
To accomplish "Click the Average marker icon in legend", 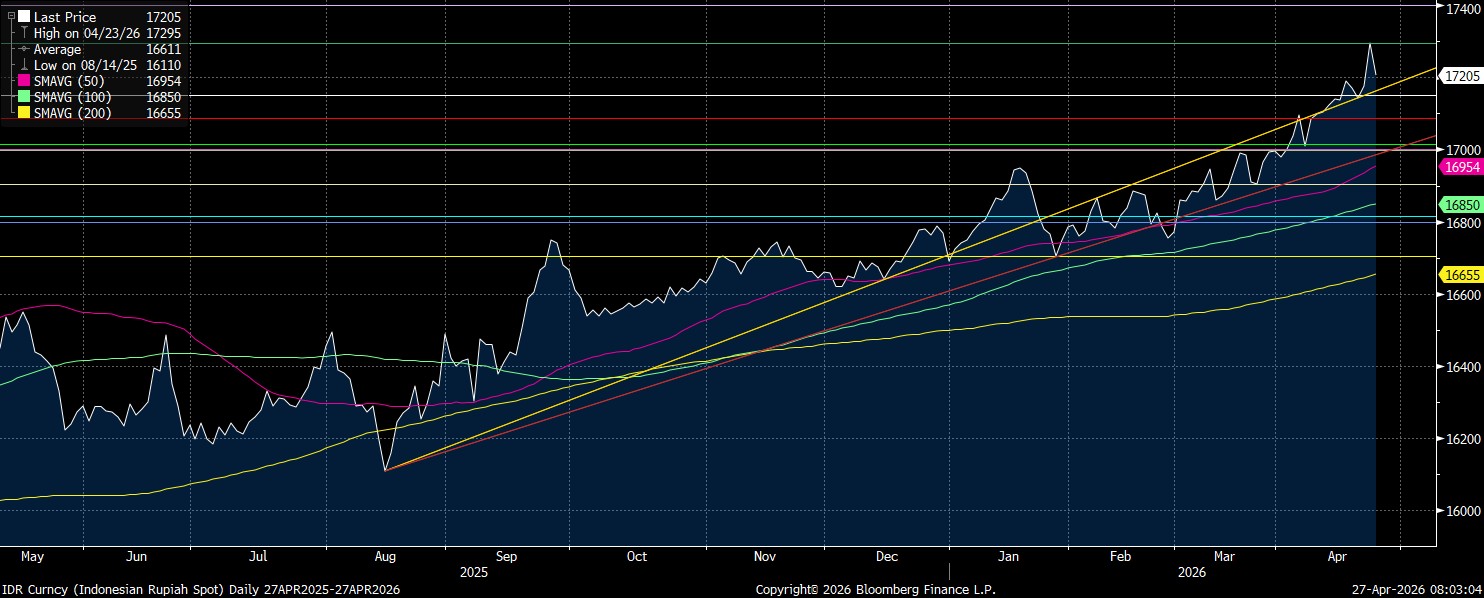I will [24, 49].
